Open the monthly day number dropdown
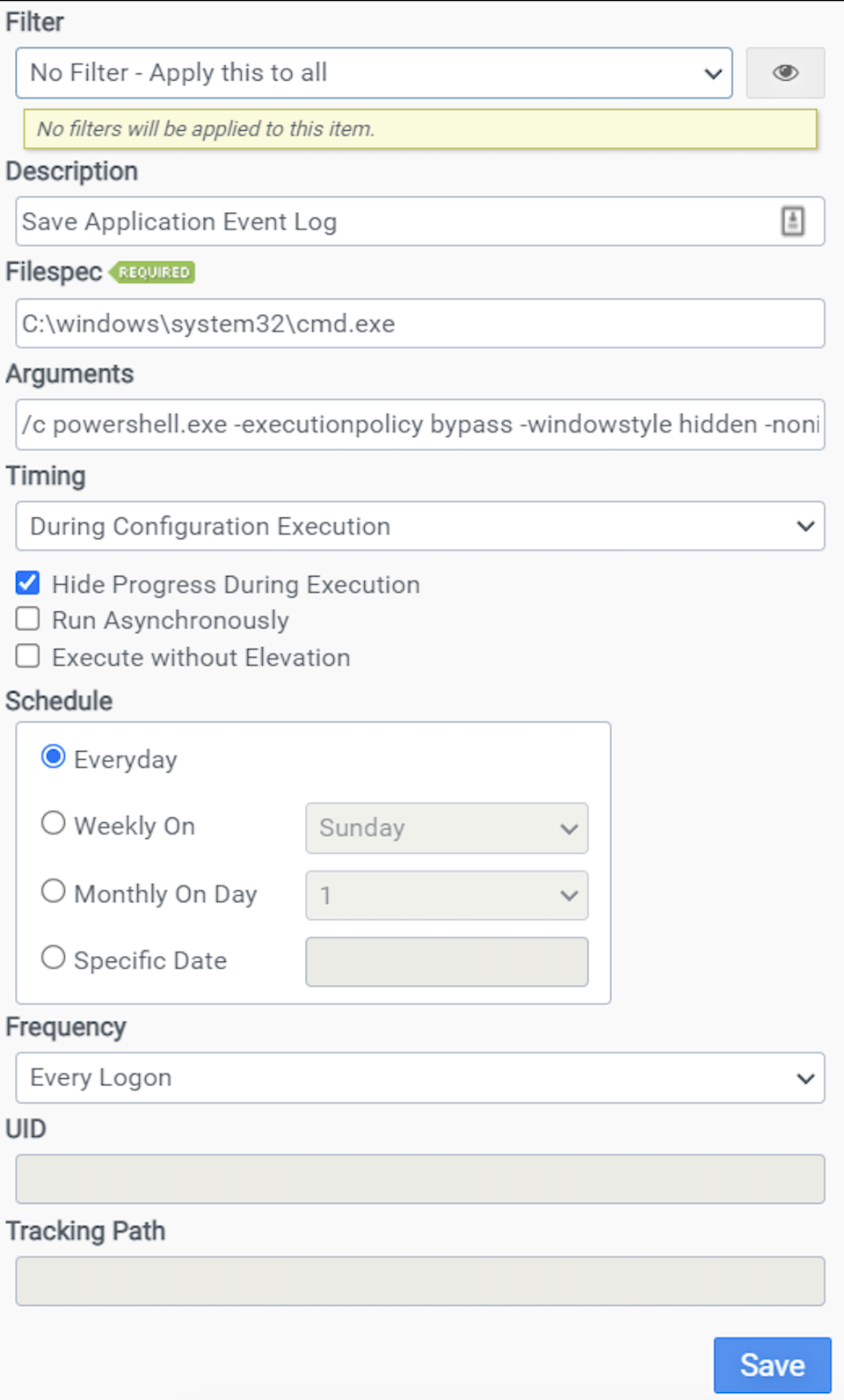 tap(447, 895)
